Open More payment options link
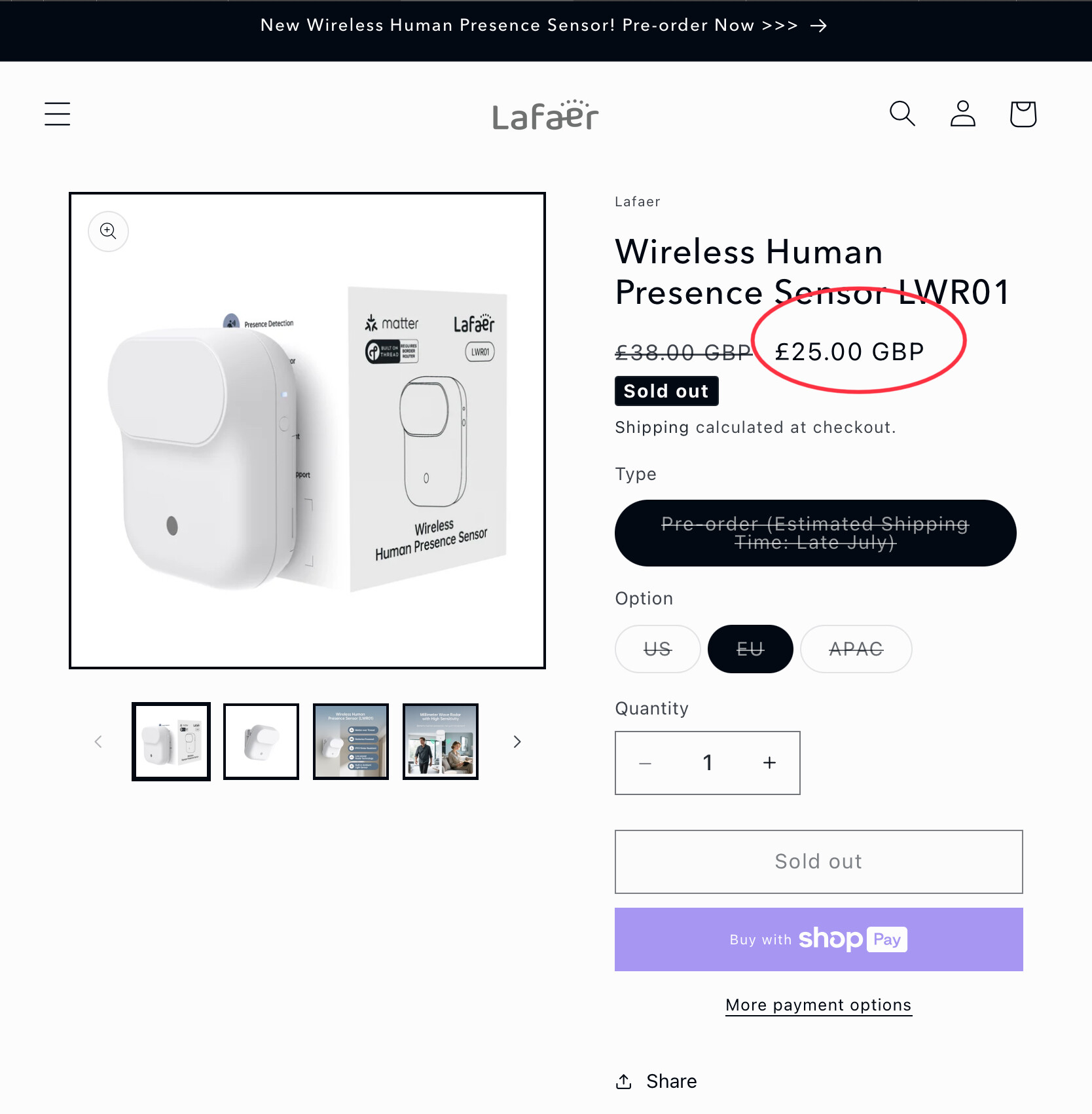Screen dimensions: 1092x1114 tap(818, 1005)
